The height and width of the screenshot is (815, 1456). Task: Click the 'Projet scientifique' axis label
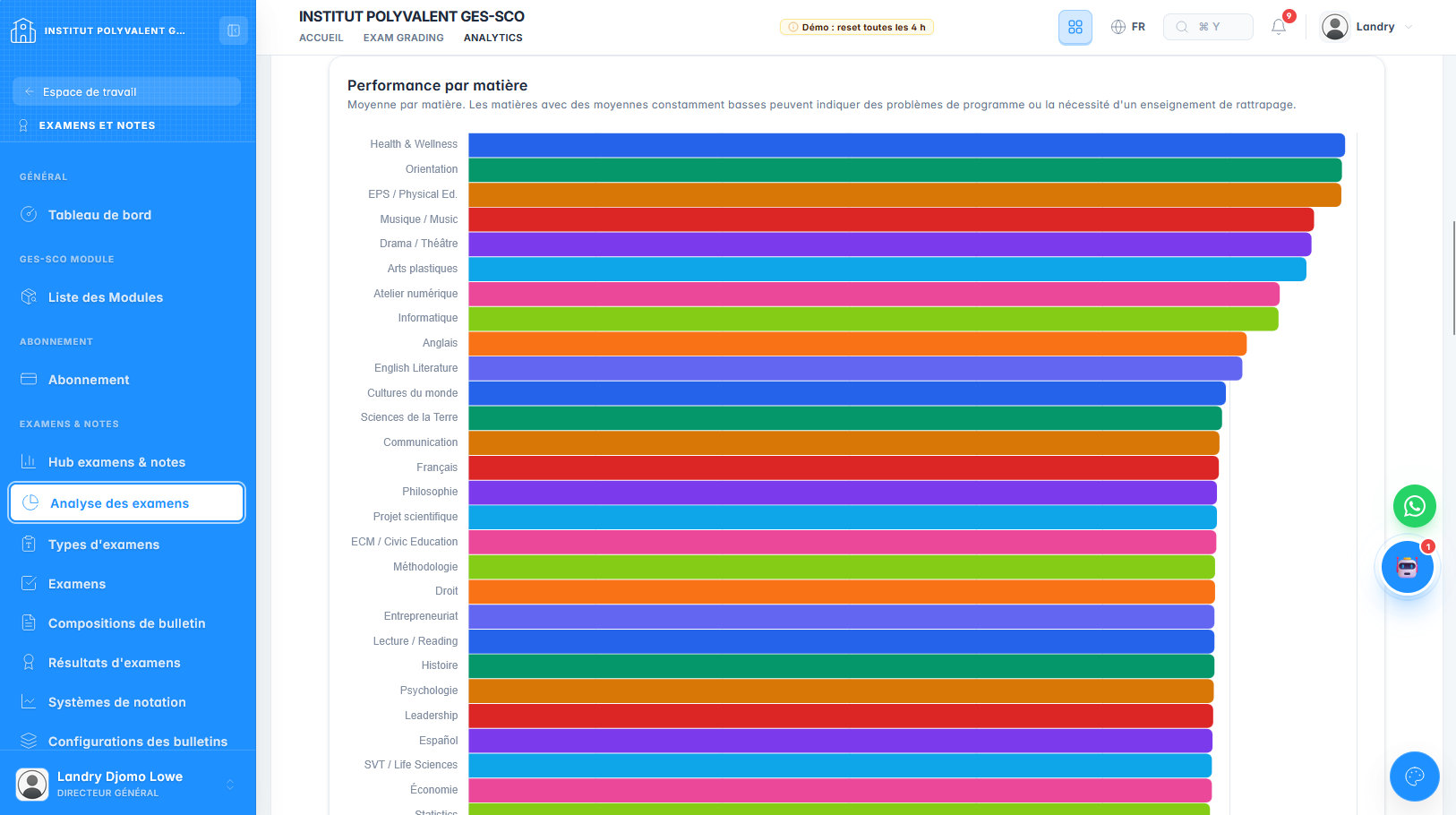pos(415,517)
